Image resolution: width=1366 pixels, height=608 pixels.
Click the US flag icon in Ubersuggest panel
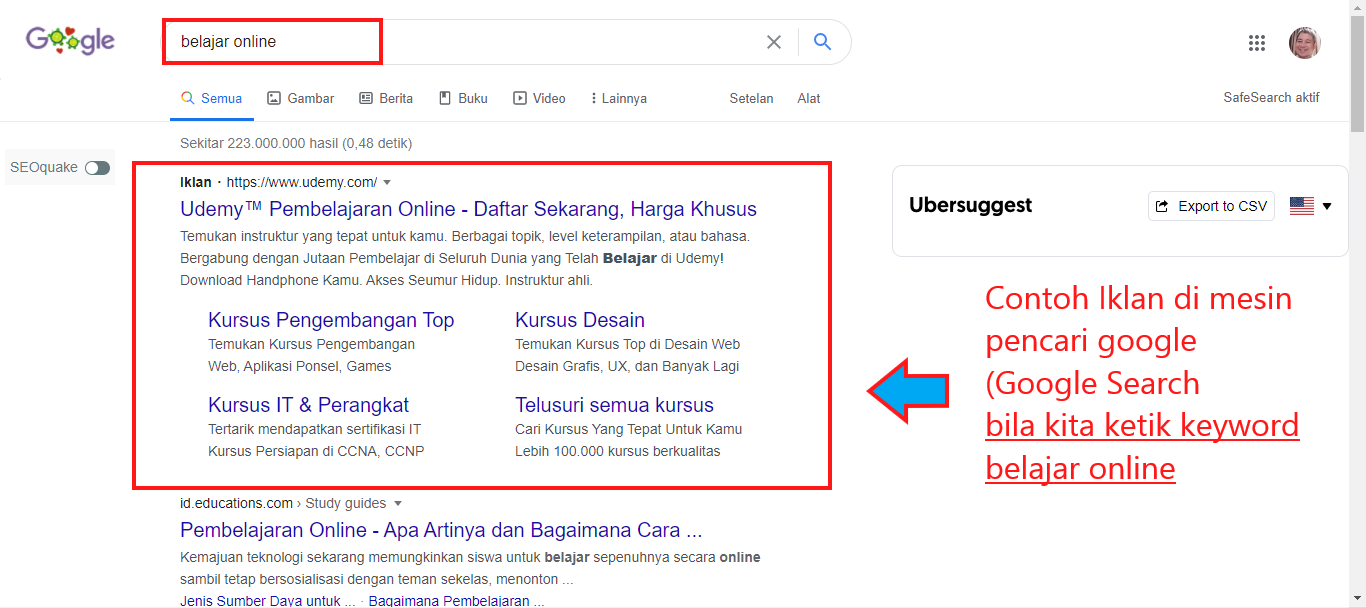tap(1300, 206)
